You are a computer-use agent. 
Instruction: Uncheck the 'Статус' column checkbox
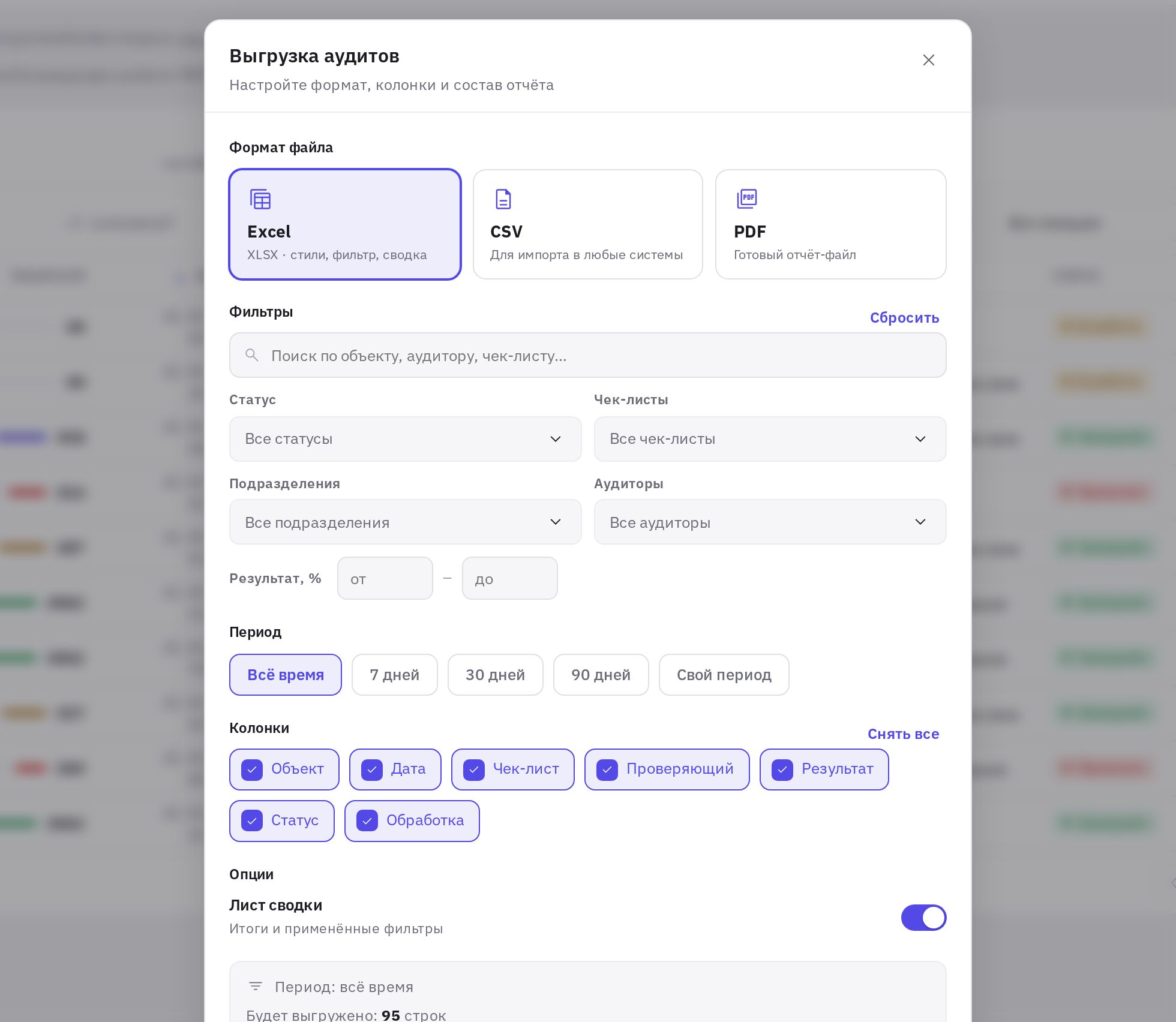[252, 821]
